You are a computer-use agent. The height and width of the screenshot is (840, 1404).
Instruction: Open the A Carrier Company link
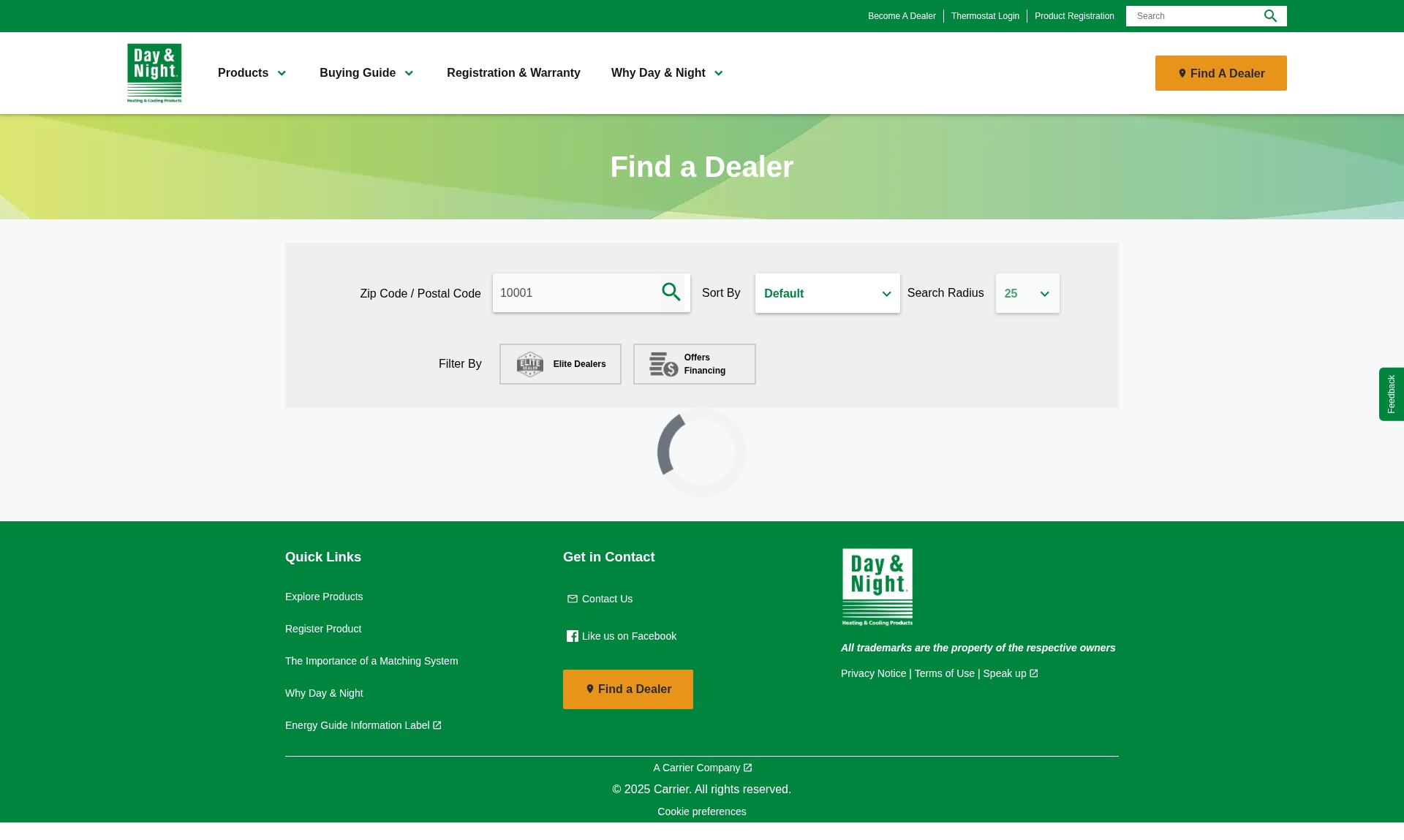coord(697,768)
